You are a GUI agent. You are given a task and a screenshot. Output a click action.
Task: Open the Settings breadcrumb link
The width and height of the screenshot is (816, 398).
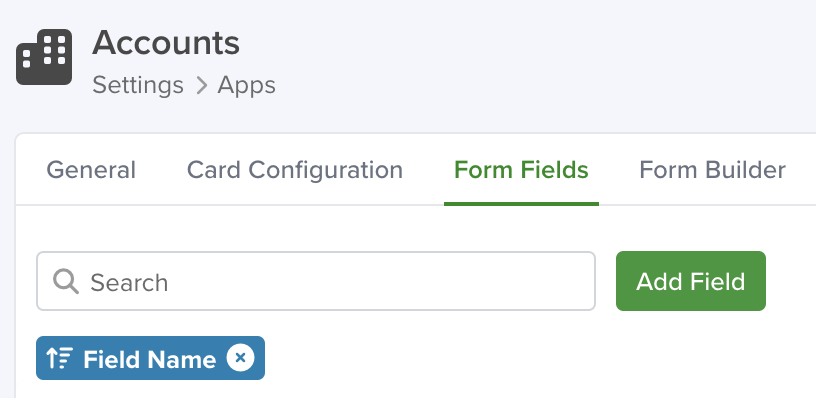point(138,85)
